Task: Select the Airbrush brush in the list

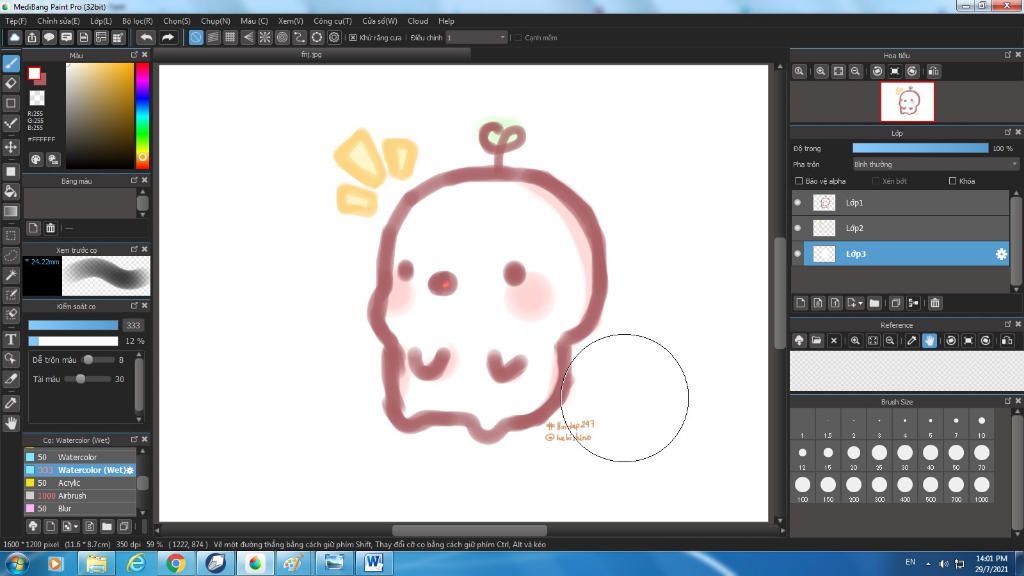Action: 80,496
